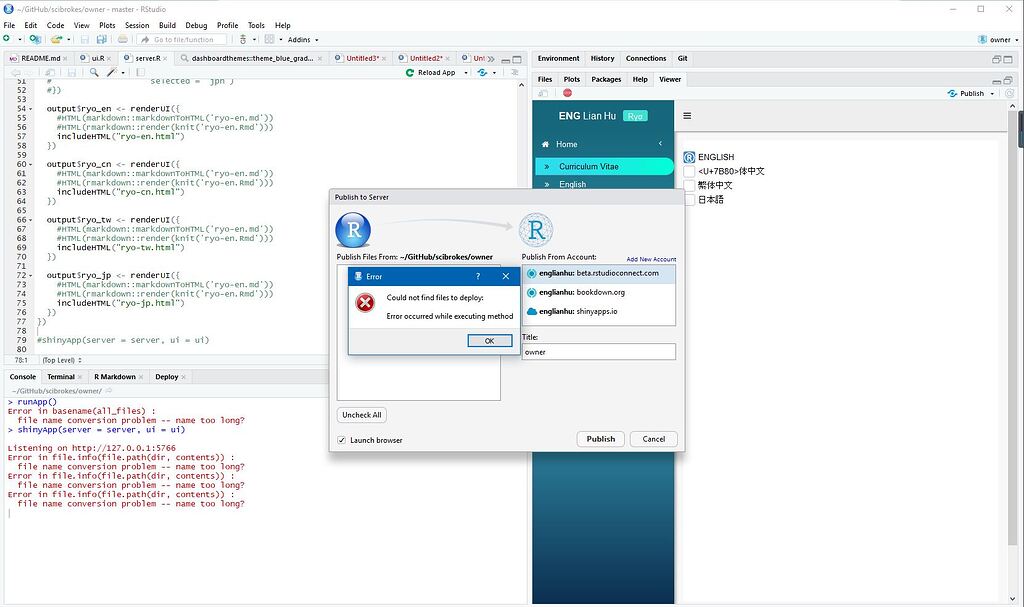Uncheck the Launch browser checkbox
This screenshot has width=1024, height=607.
tap(342, 438)
